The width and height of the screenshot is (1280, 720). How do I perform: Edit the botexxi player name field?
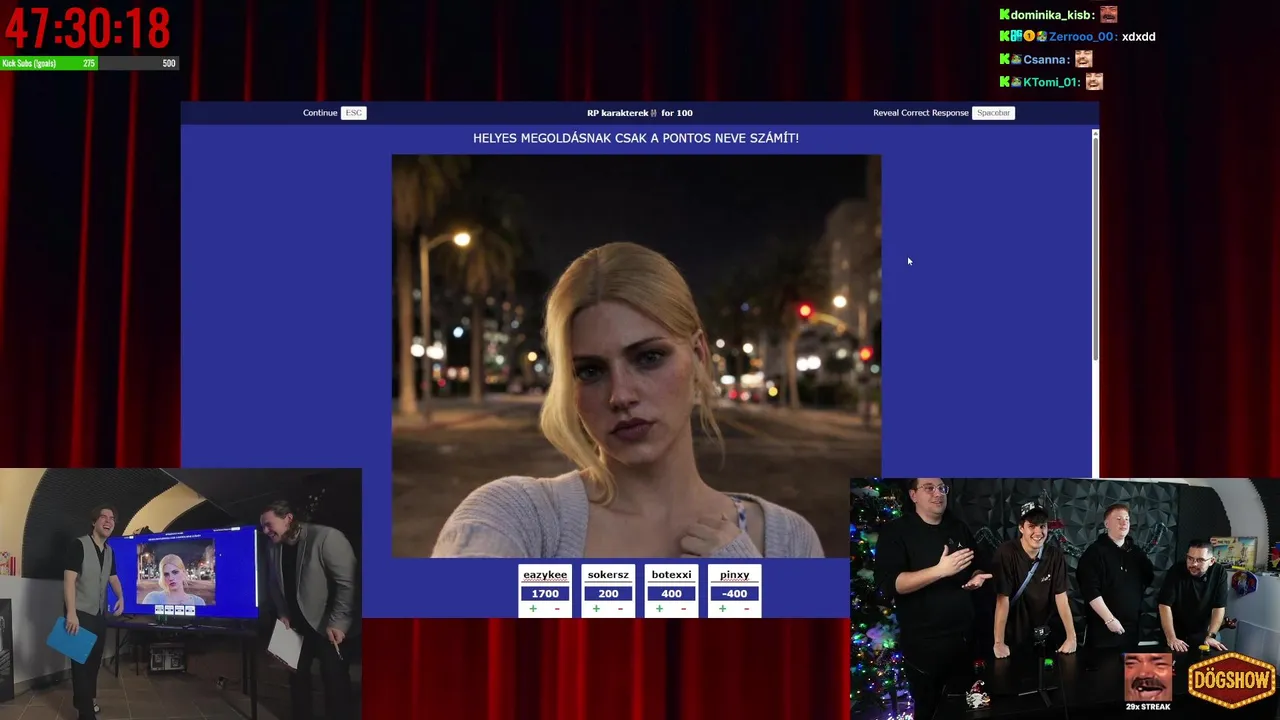(671, 575)
